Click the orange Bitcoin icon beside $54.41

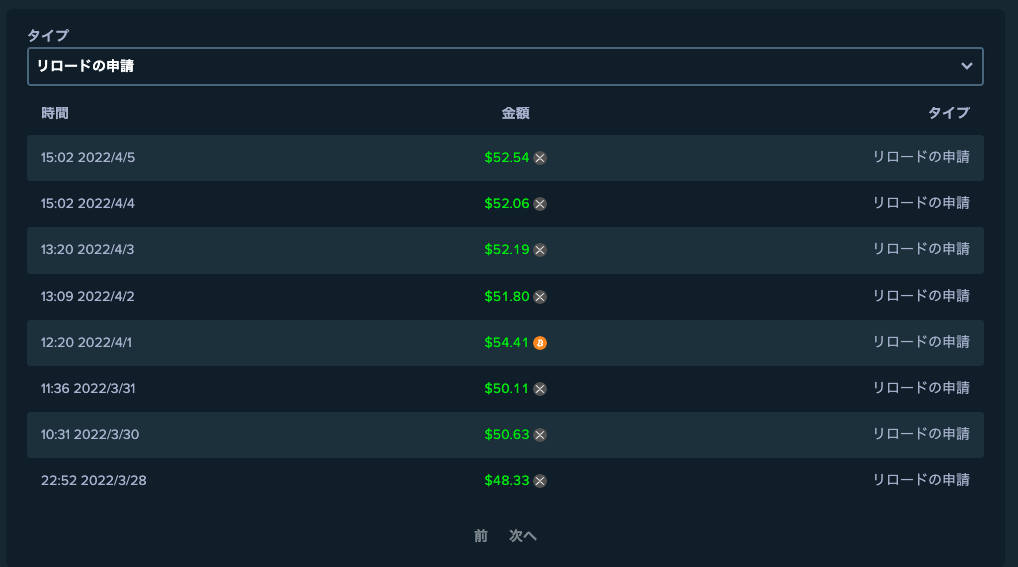point(540,343)
